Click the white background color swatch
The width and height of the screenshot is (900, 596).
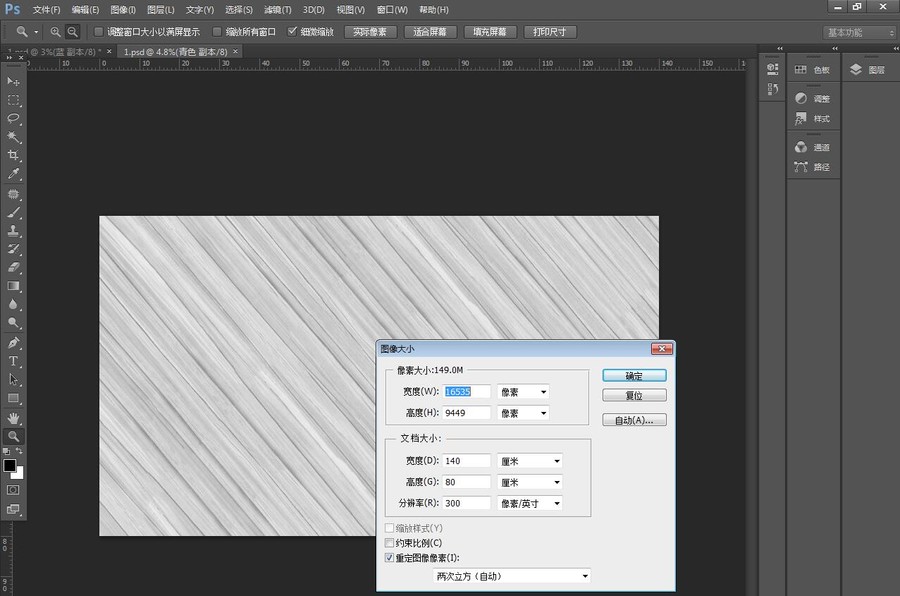pyautogui.click(x=20, y=474)
